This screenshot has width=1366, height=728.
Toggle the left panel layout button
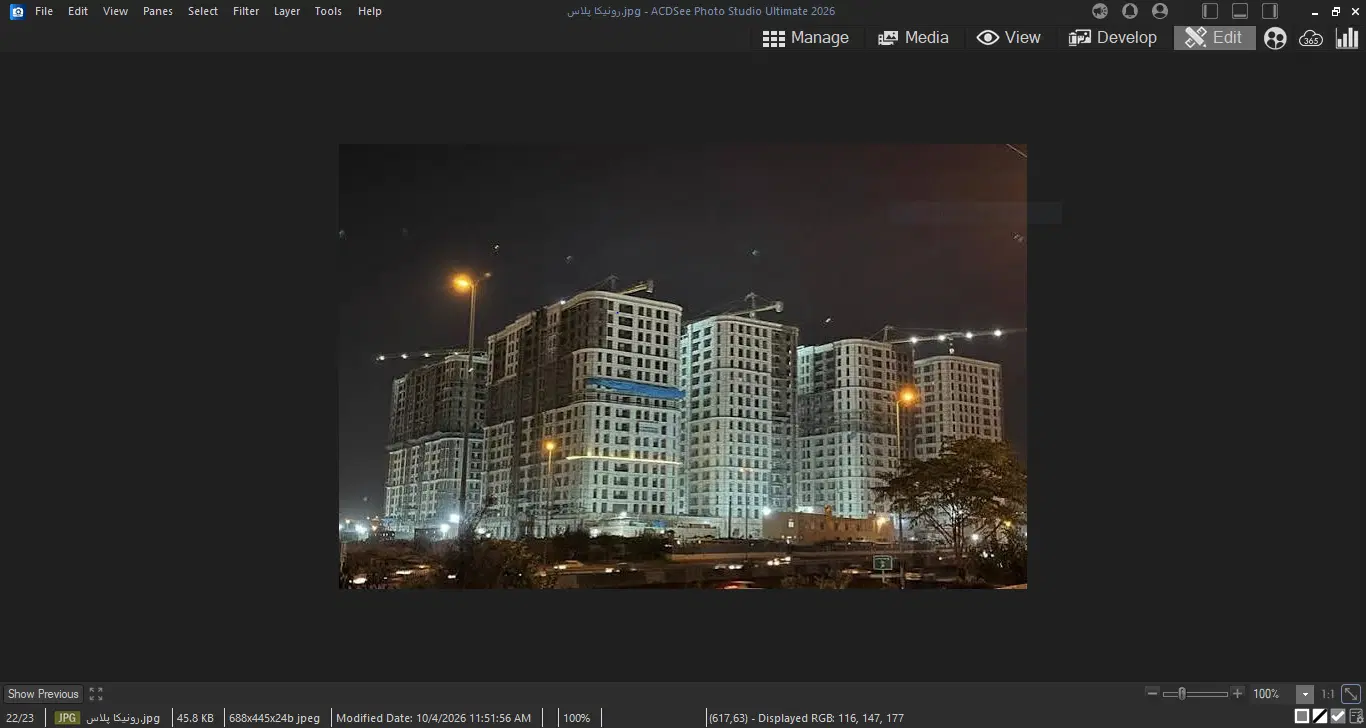1210,11
